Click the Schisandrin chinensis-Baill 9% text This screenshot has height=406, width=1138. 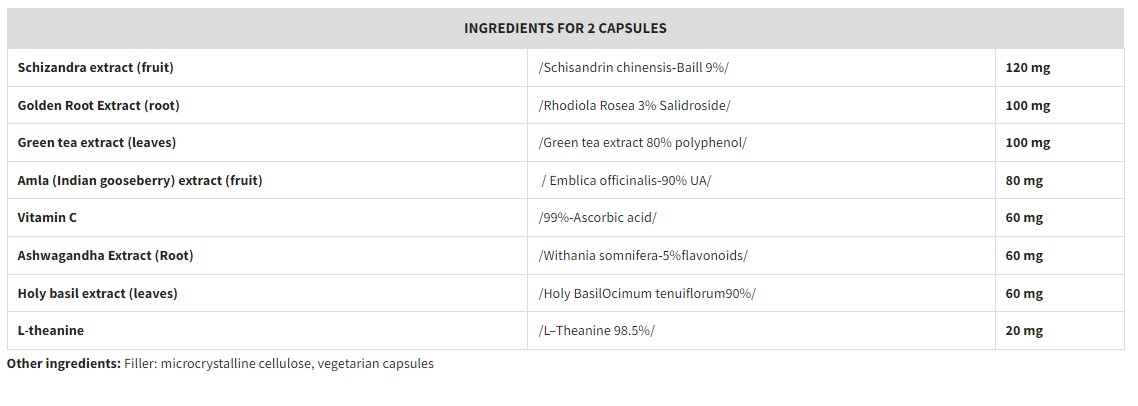[640, 68]
